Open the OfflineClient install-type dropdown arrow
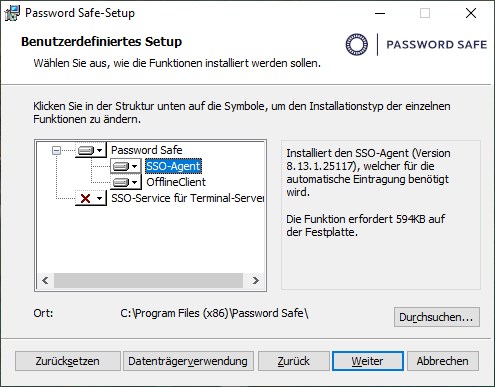Image resolution: width=495 pixels, height=387 pixels. (x=134, y=182)
